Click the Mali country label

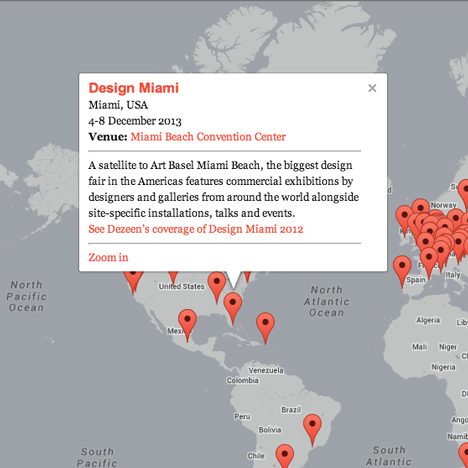click(420, 347)
